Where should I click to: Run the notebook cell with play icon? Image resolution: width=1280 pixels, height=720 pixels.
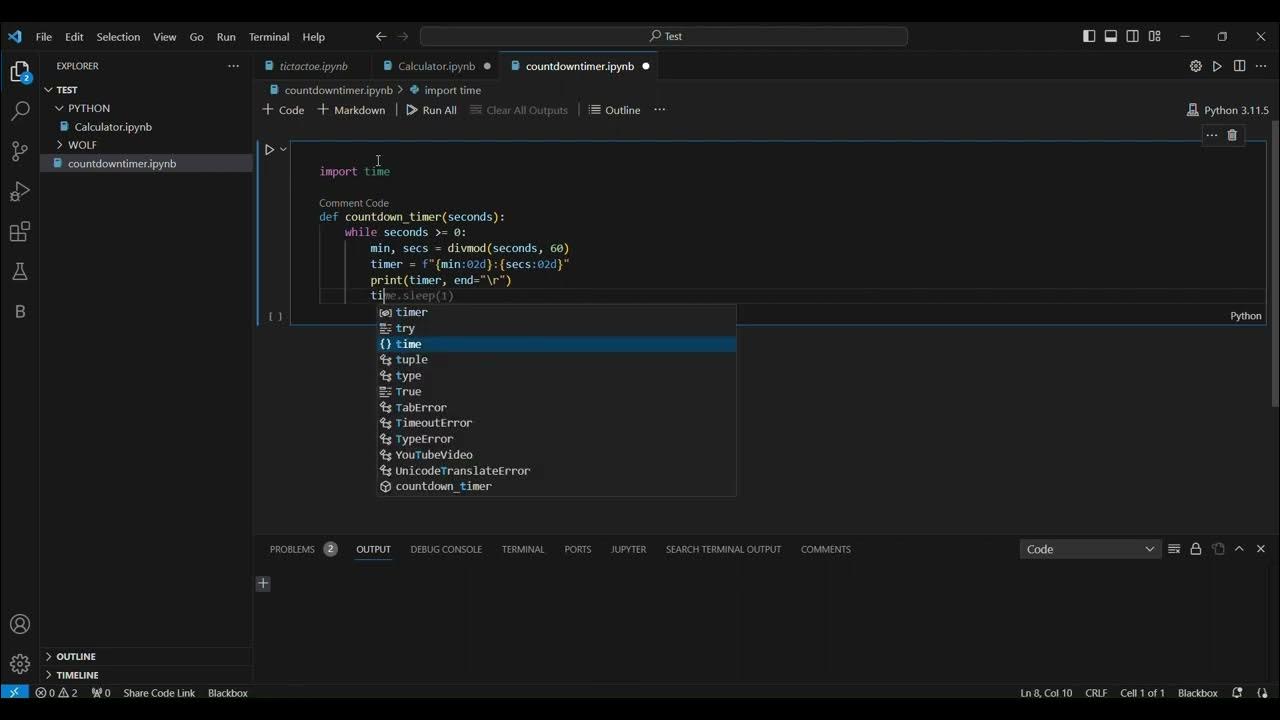[269, 149]
